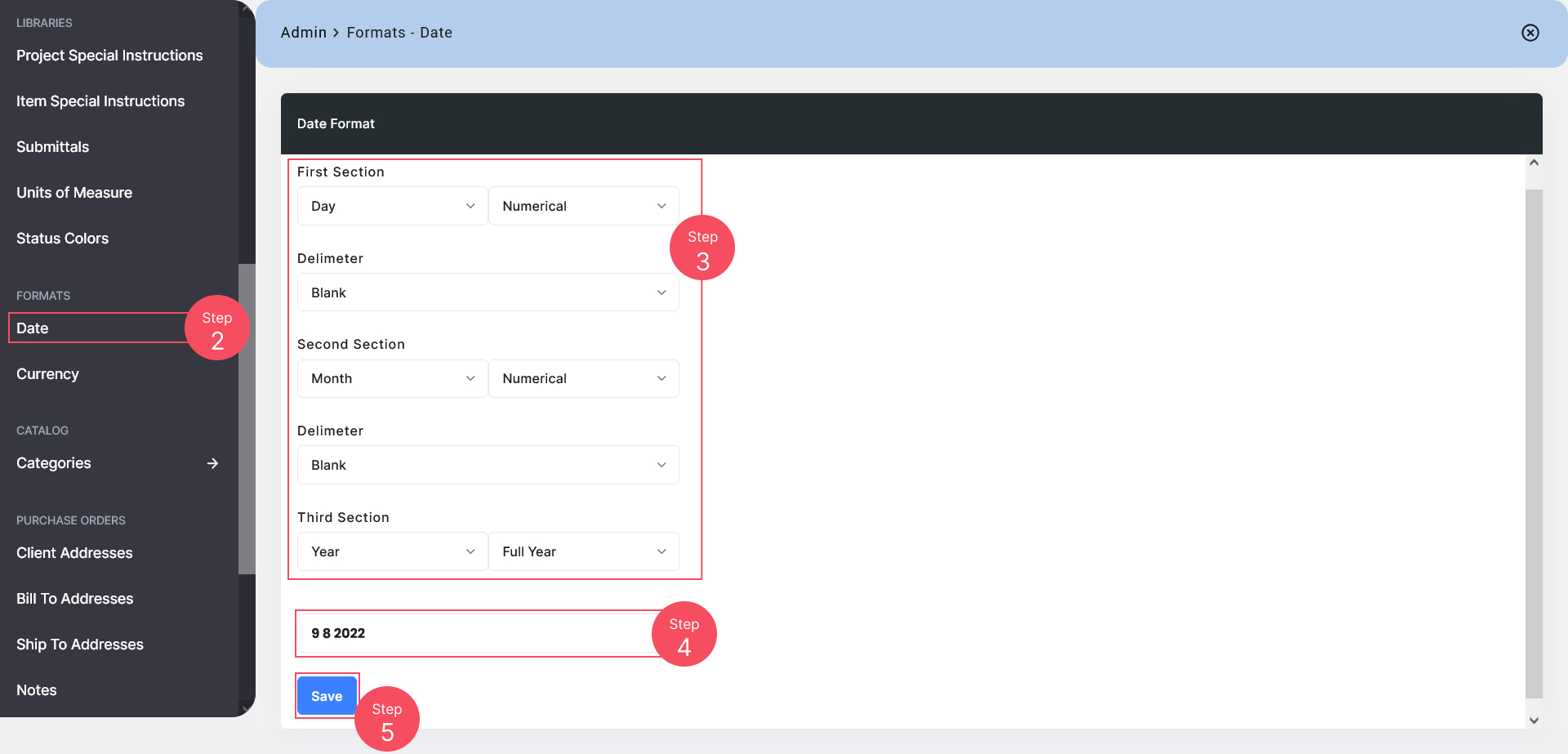This screenshot has height=754, width=1568.
Task: Click the sidebar vertical scrollbar thumb
Action: point(247,418)
